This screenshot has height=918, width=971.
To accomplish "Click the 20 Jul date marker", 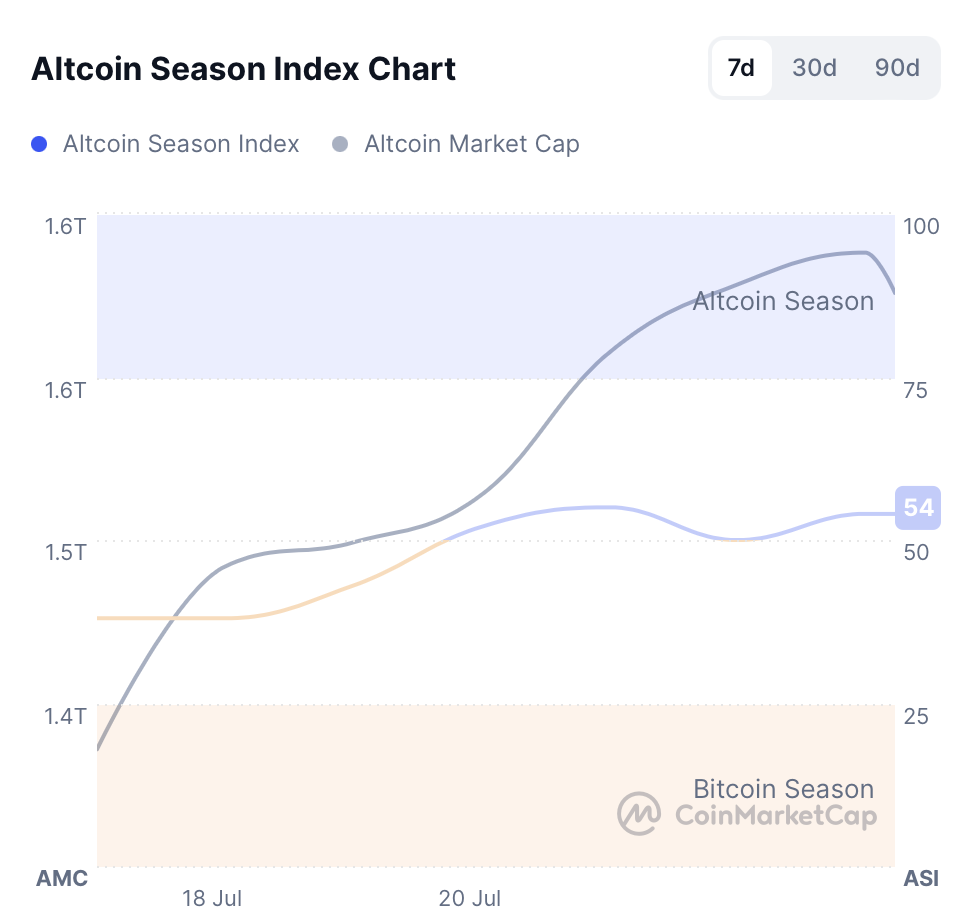I will [470, 898].
